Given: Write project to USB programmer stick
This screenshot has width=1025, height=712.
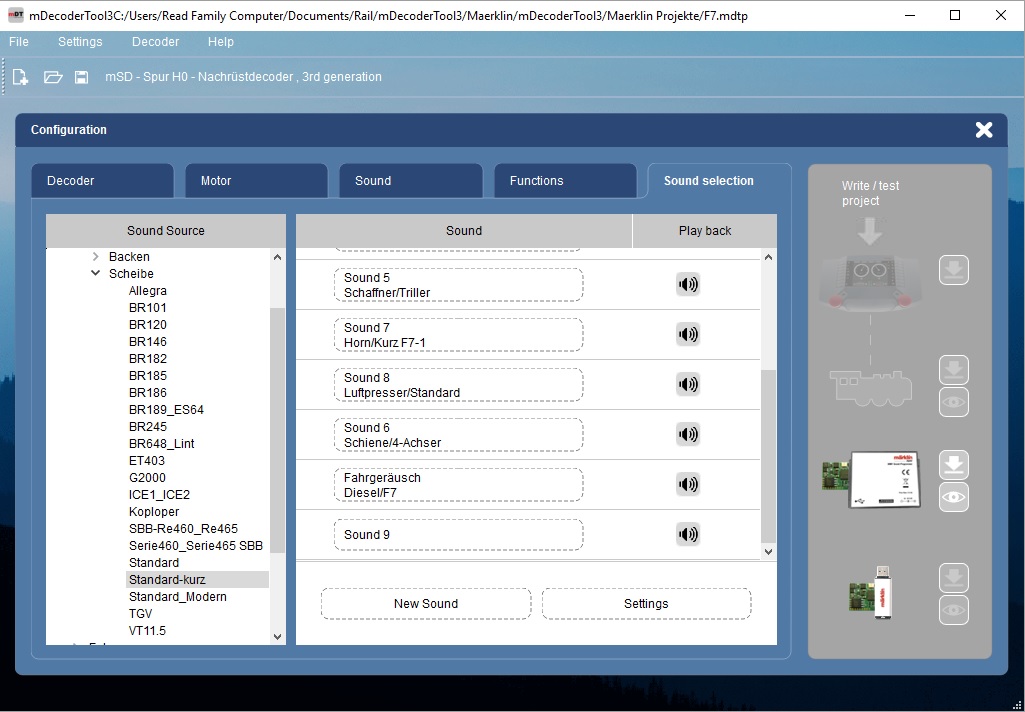Looking at the screenshot, I should (954, 578).
